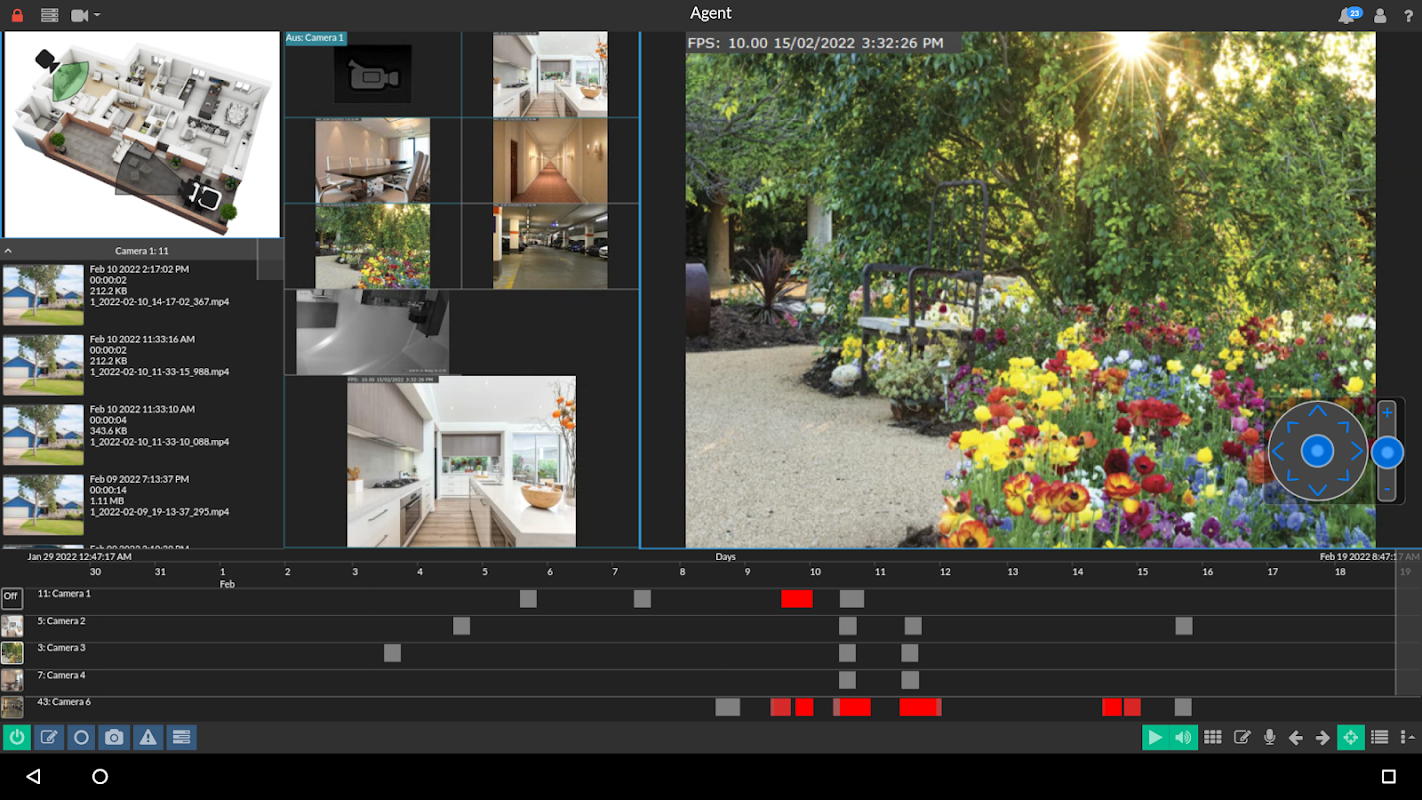Click the 43: Camera 6 timeline label
Image resolution: width=1422 pixels, height=800 pixels.
64,702
